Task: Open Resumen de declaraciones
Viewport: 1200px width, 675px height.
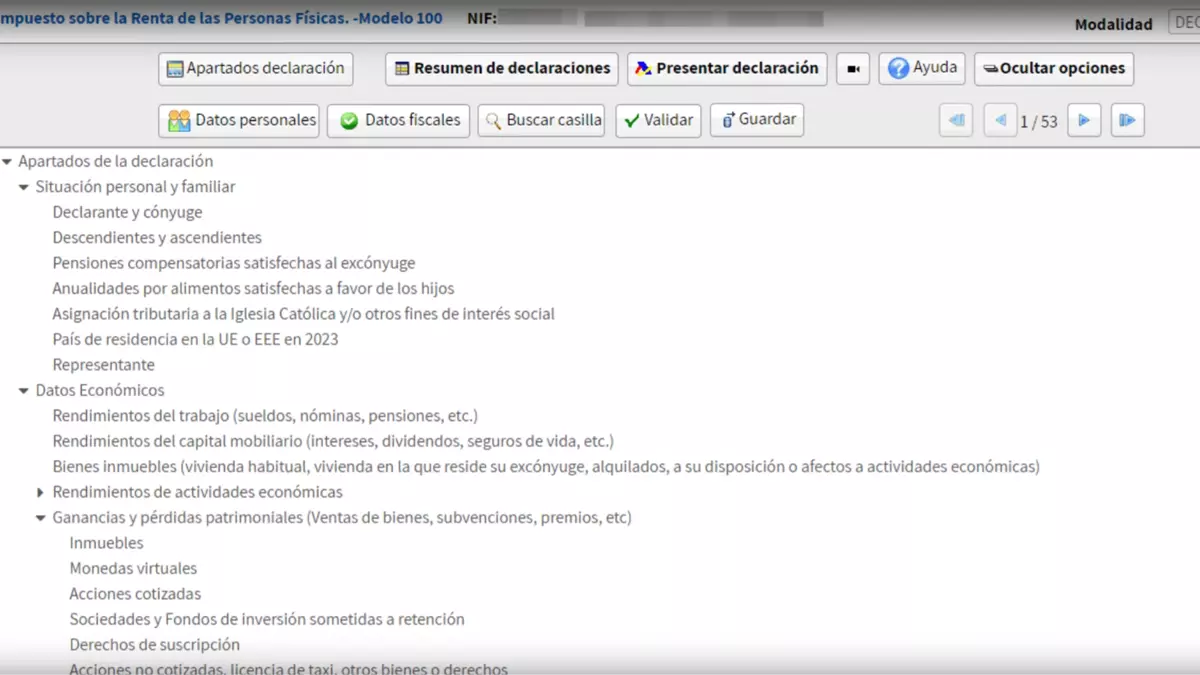Action: tap(502, 69)
